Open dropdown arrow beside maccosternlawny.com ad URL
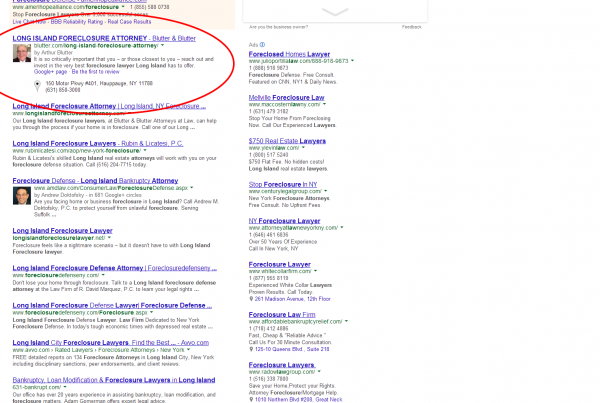The height and width of the screenshot is (403, 600). (x=324, y=104)
